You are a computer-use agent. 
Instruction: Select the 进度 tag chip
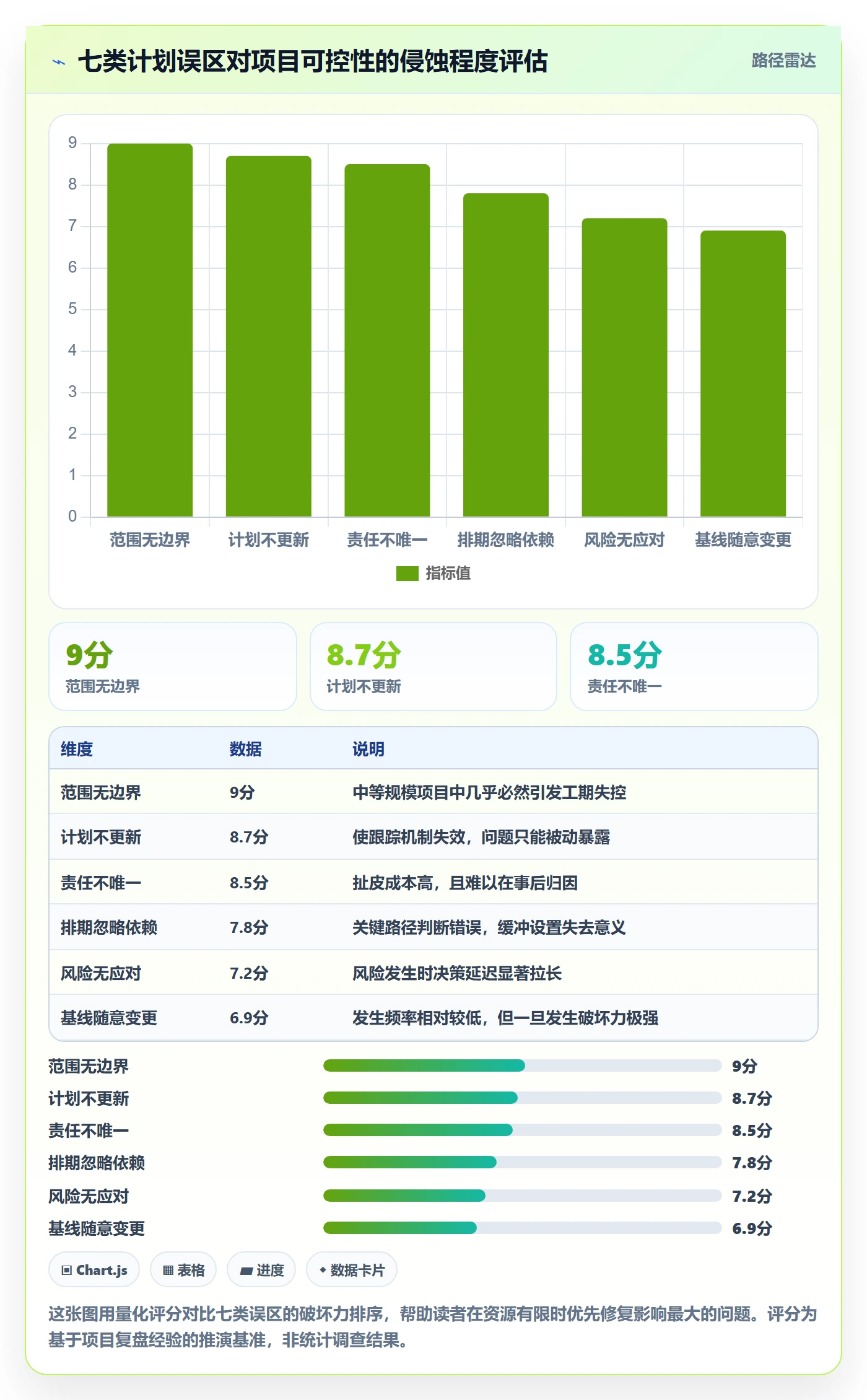tap(261, 1270)
